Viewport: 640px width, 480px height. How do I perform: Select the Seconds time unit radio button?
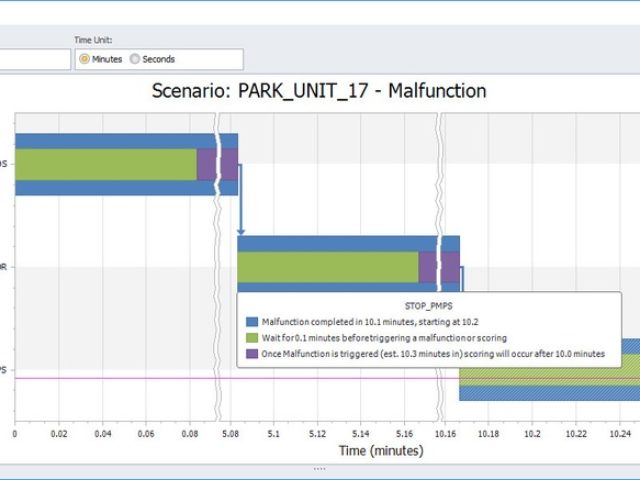(135, 59)
